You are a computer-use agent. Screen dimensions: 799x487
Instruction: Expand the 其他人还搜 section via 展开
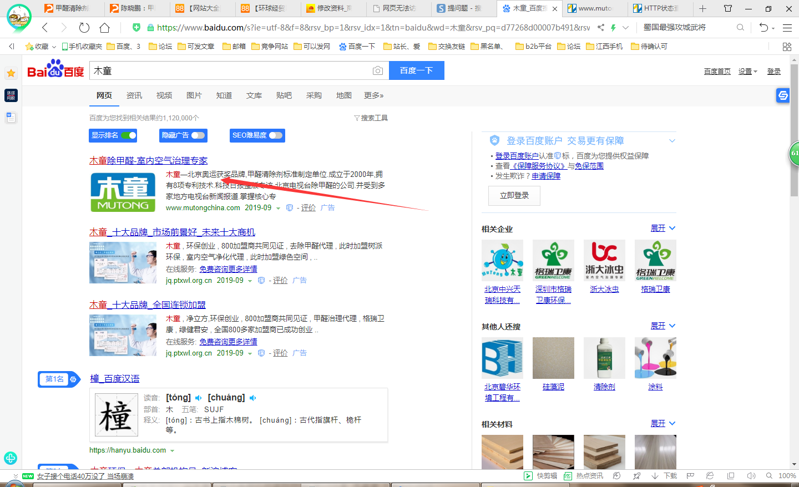[x=663, y=326]
